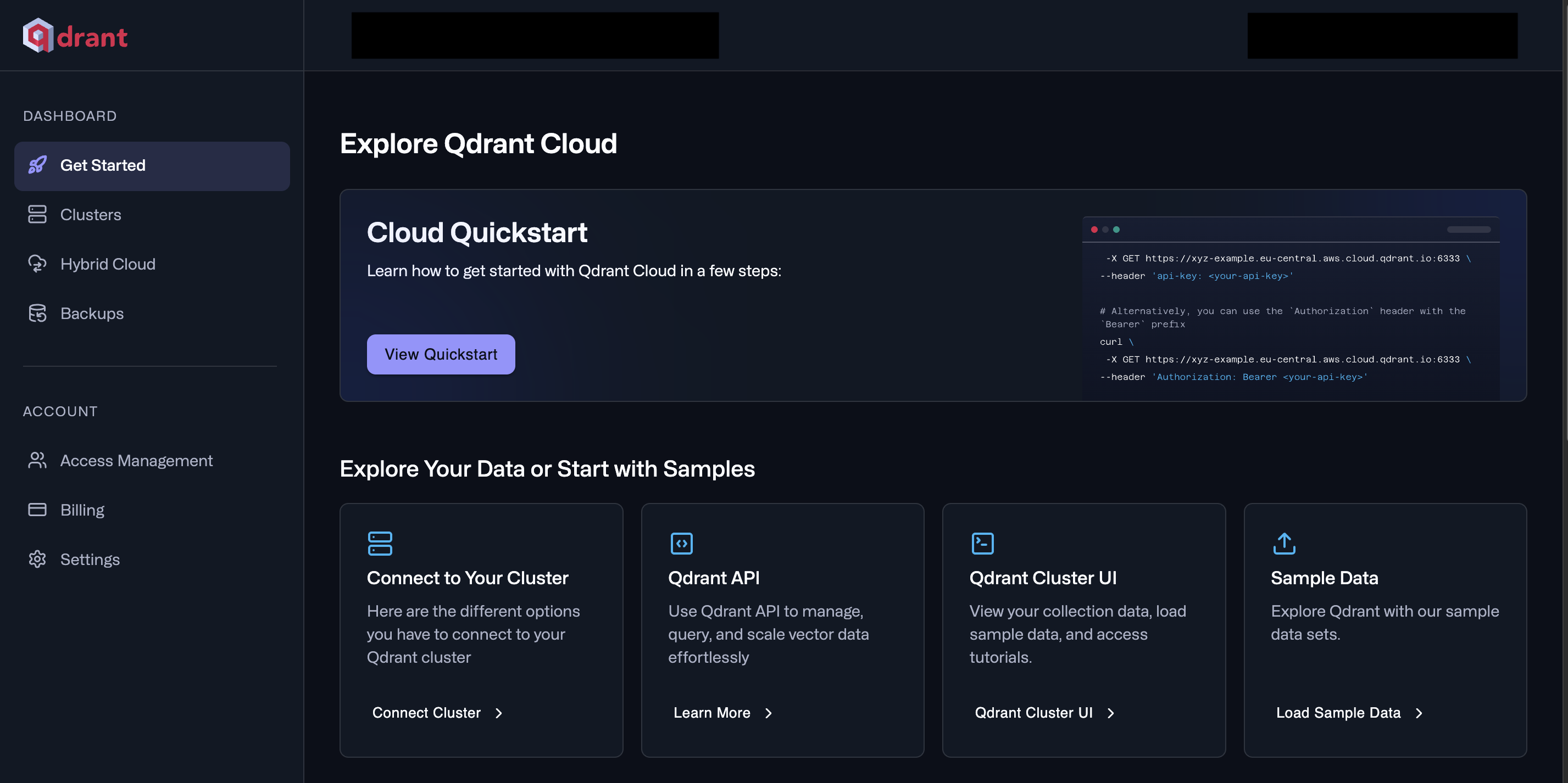Click the rocket icon next to Get Started
The image size is (1568, 783).
click(37, 165)
